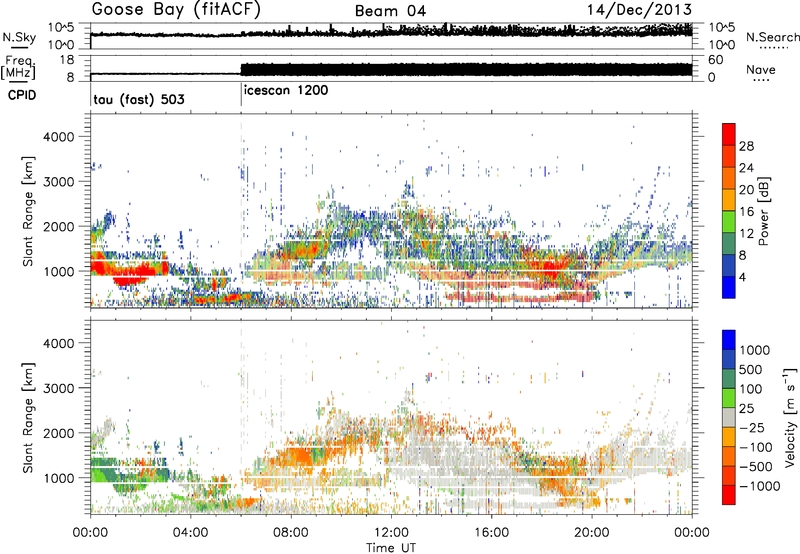This screenshot has width=800, height=554.
Task: Click the 'Velocity [m s-1]' color bar title
Action: (790, 417)
